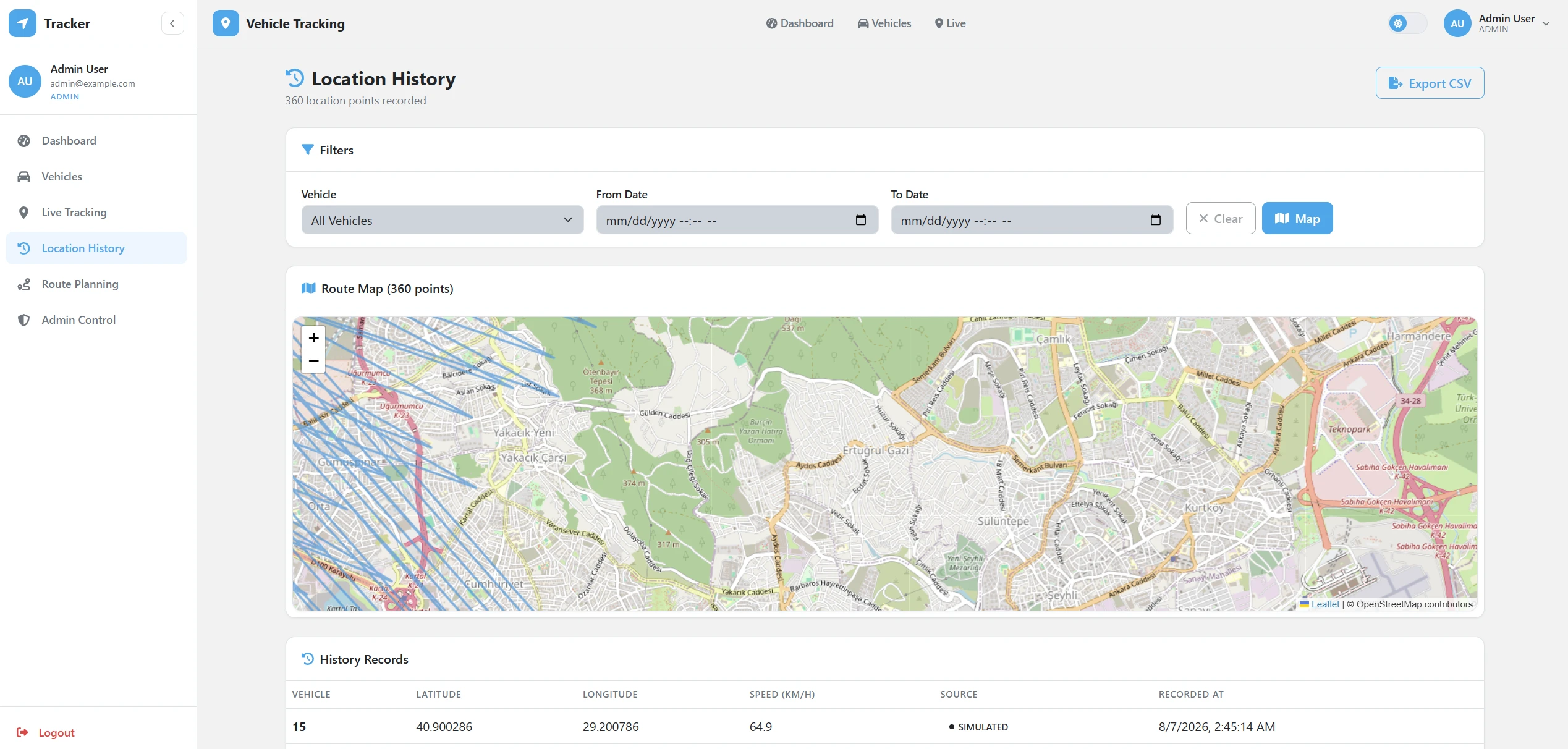
Task: Click latitude value 40.900286
Action: [444, 727]
